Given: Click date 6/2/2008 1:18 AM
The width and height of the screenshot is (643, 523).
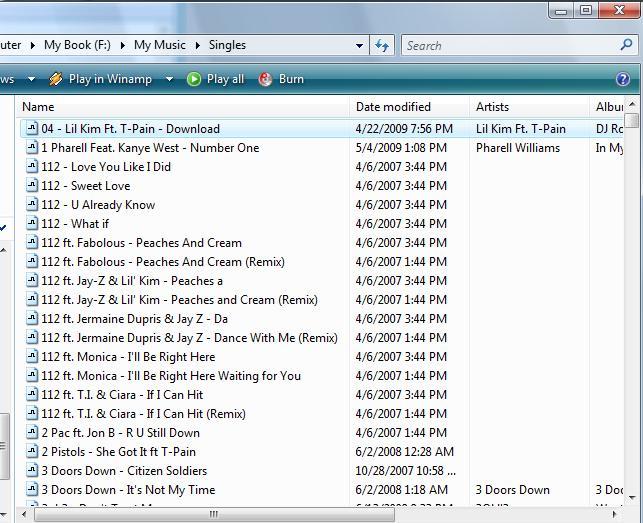Looking at the screenshot, I should (x=401, y=489).
